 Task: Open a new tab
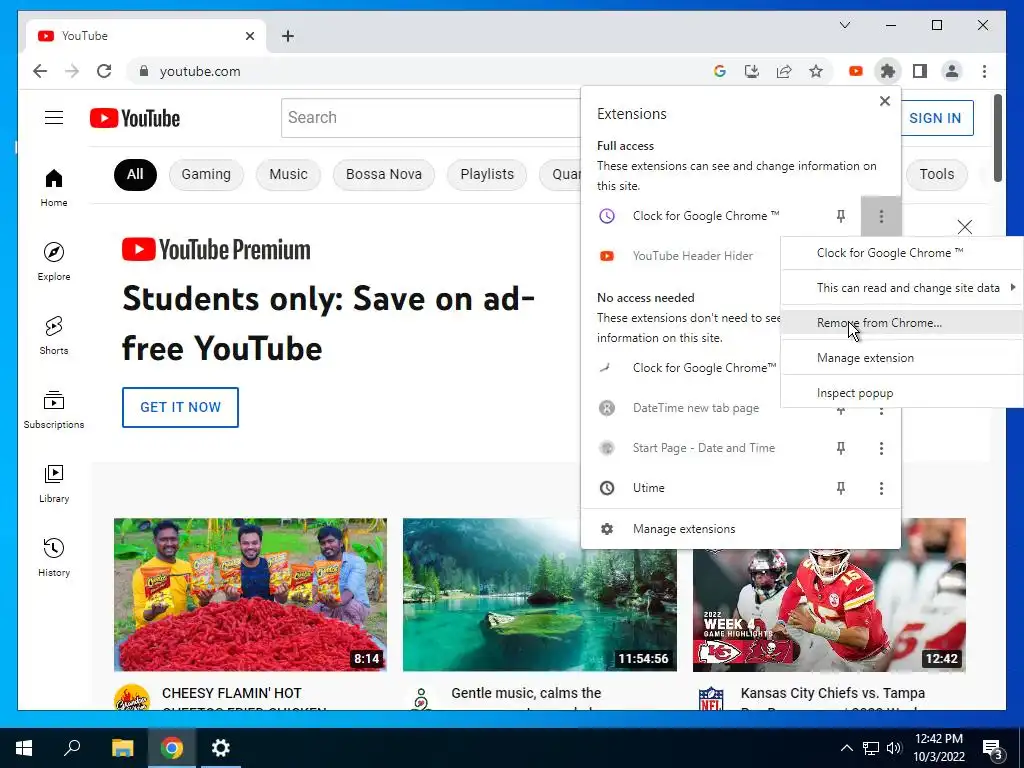coord(288,36)
